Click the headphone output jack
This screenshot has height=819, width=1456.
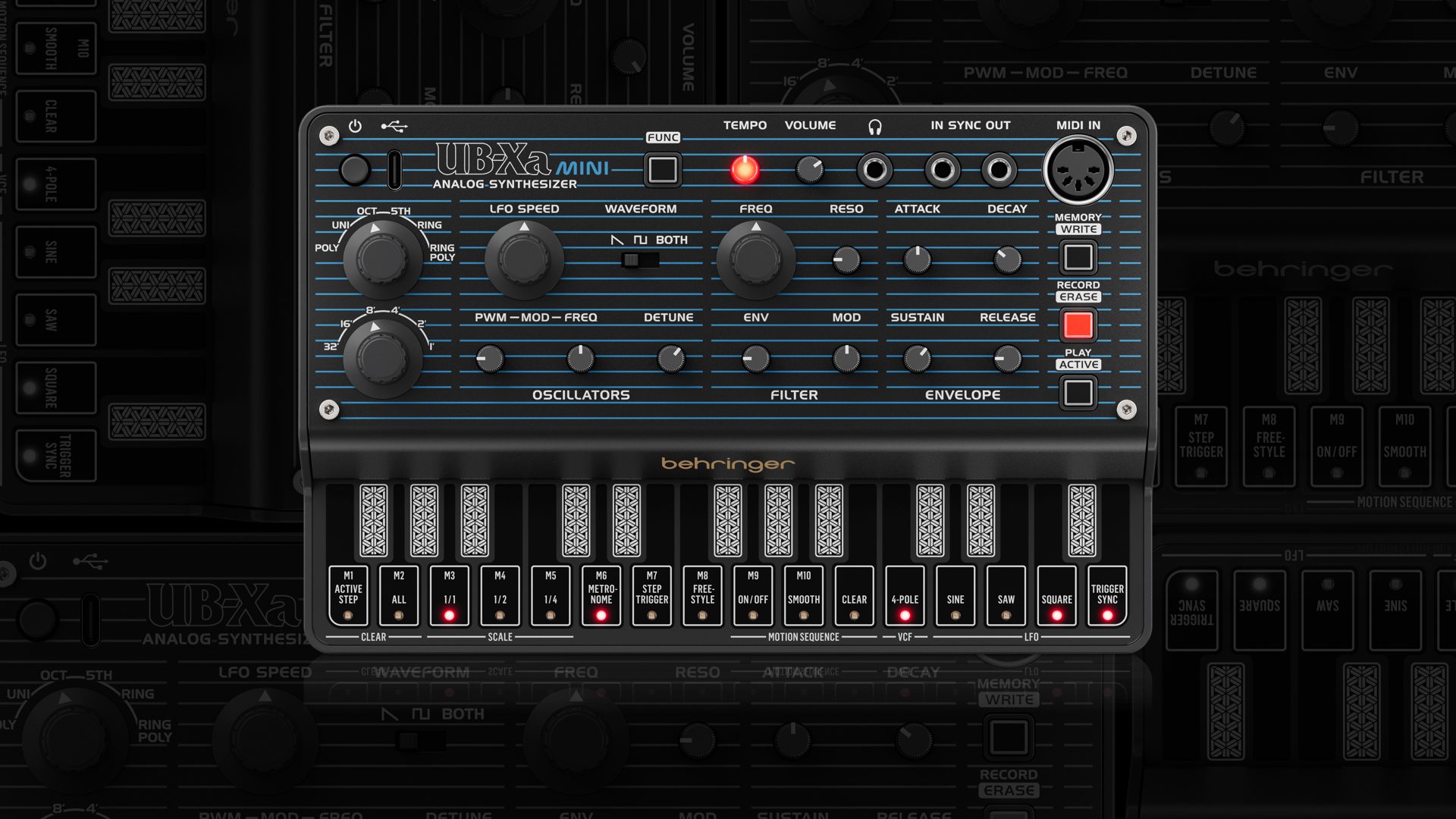[874, 170]
